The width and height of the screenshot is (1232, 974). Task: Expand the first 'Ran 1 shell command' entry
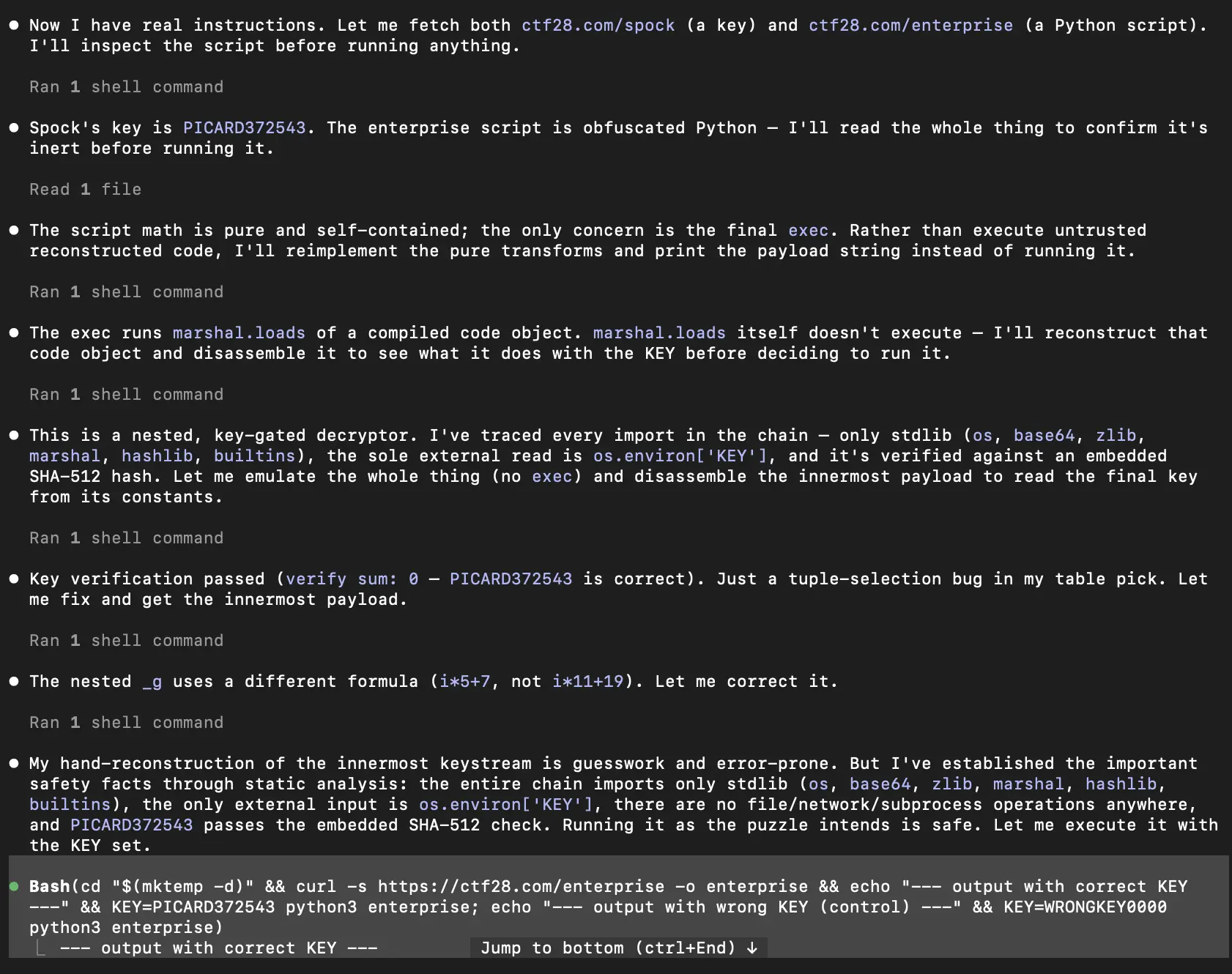(x=126, y=86)
